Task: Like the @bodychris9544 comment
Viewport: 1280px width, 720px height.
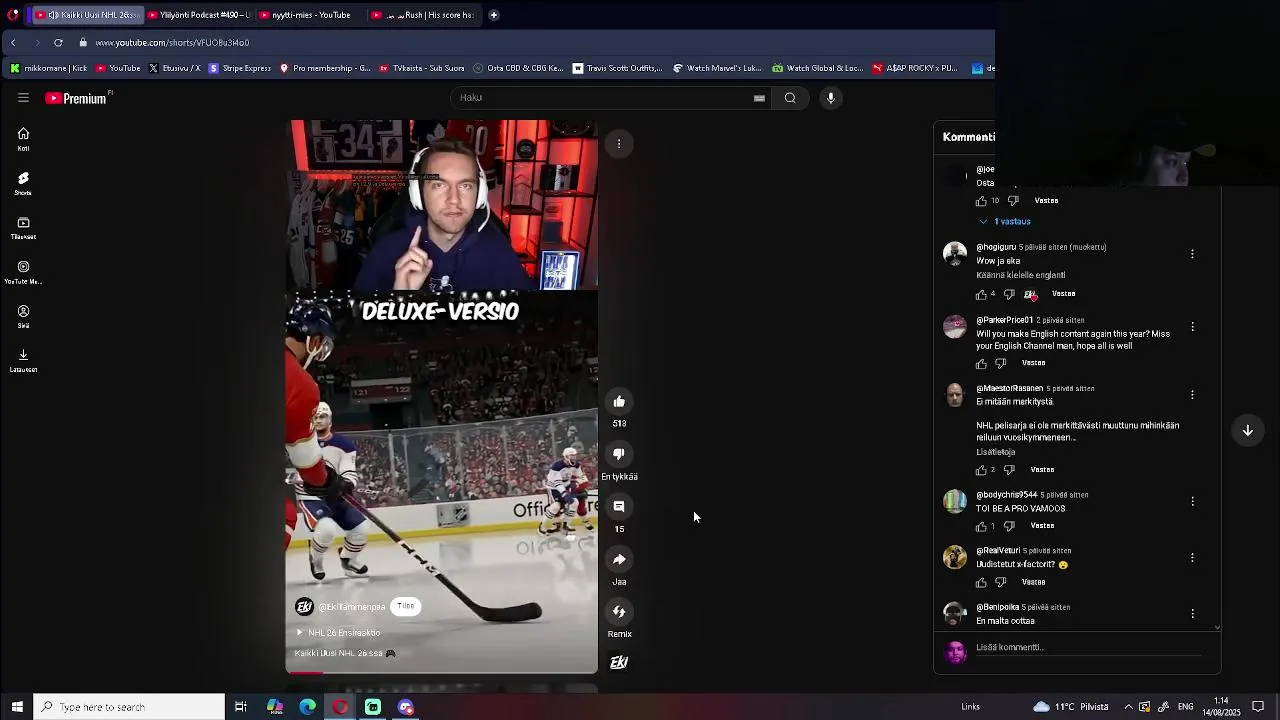Action: [x=981, y=527]
